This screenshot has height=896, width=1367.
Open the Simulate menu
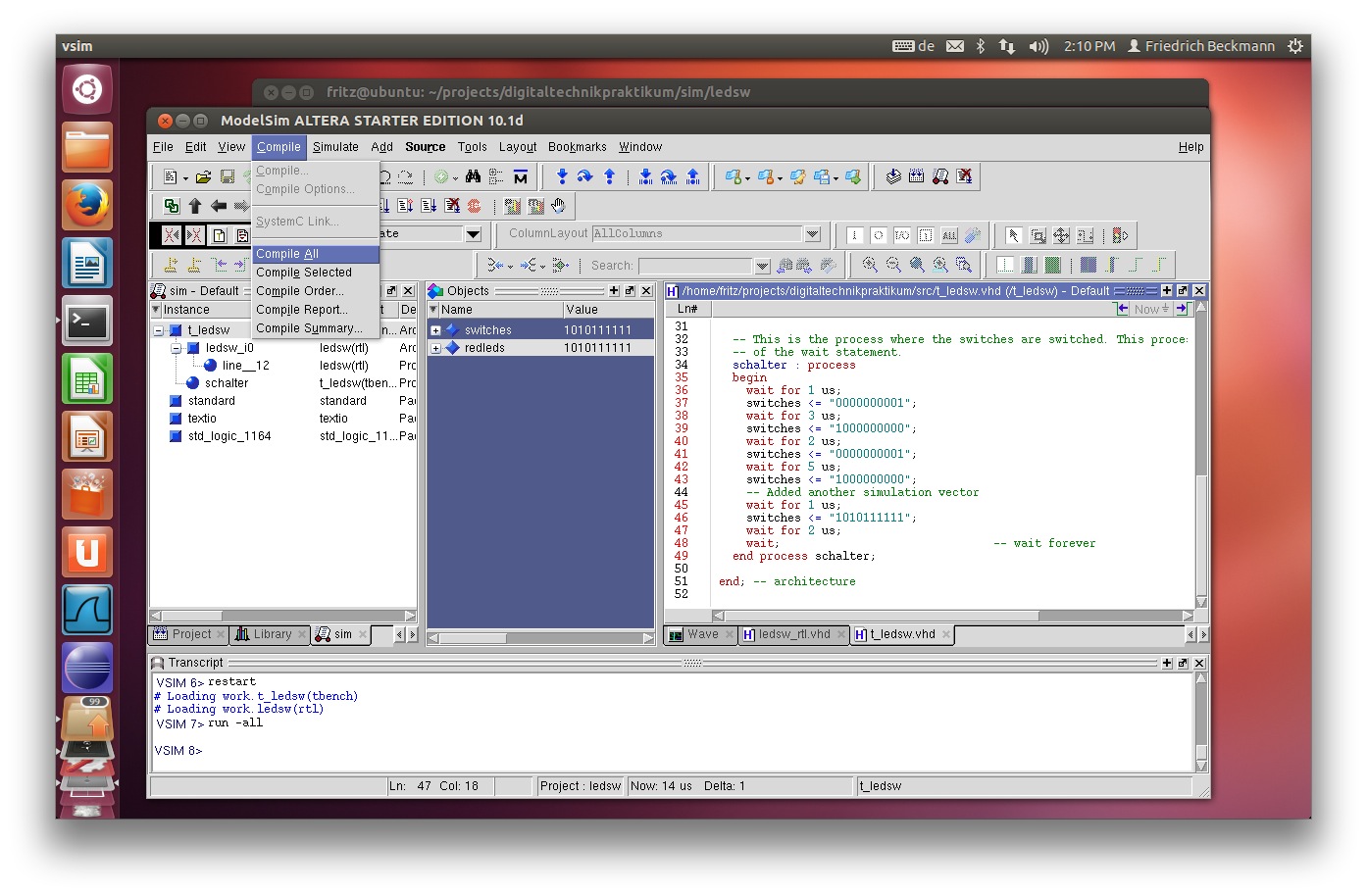[x=335, y=147]
